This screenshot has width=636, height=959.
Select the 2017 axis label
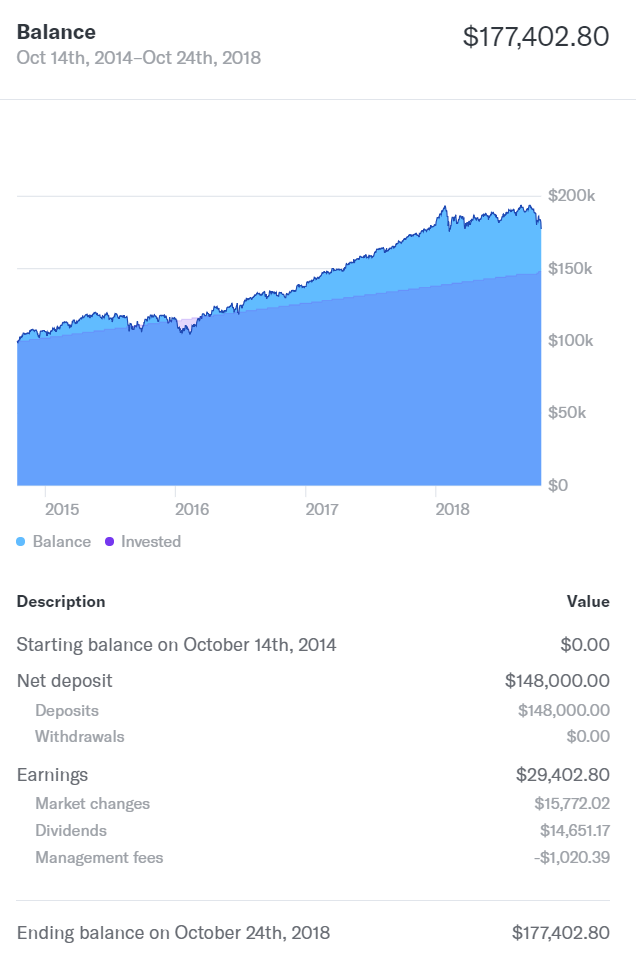pyautogui.click(x=322, y=509)
